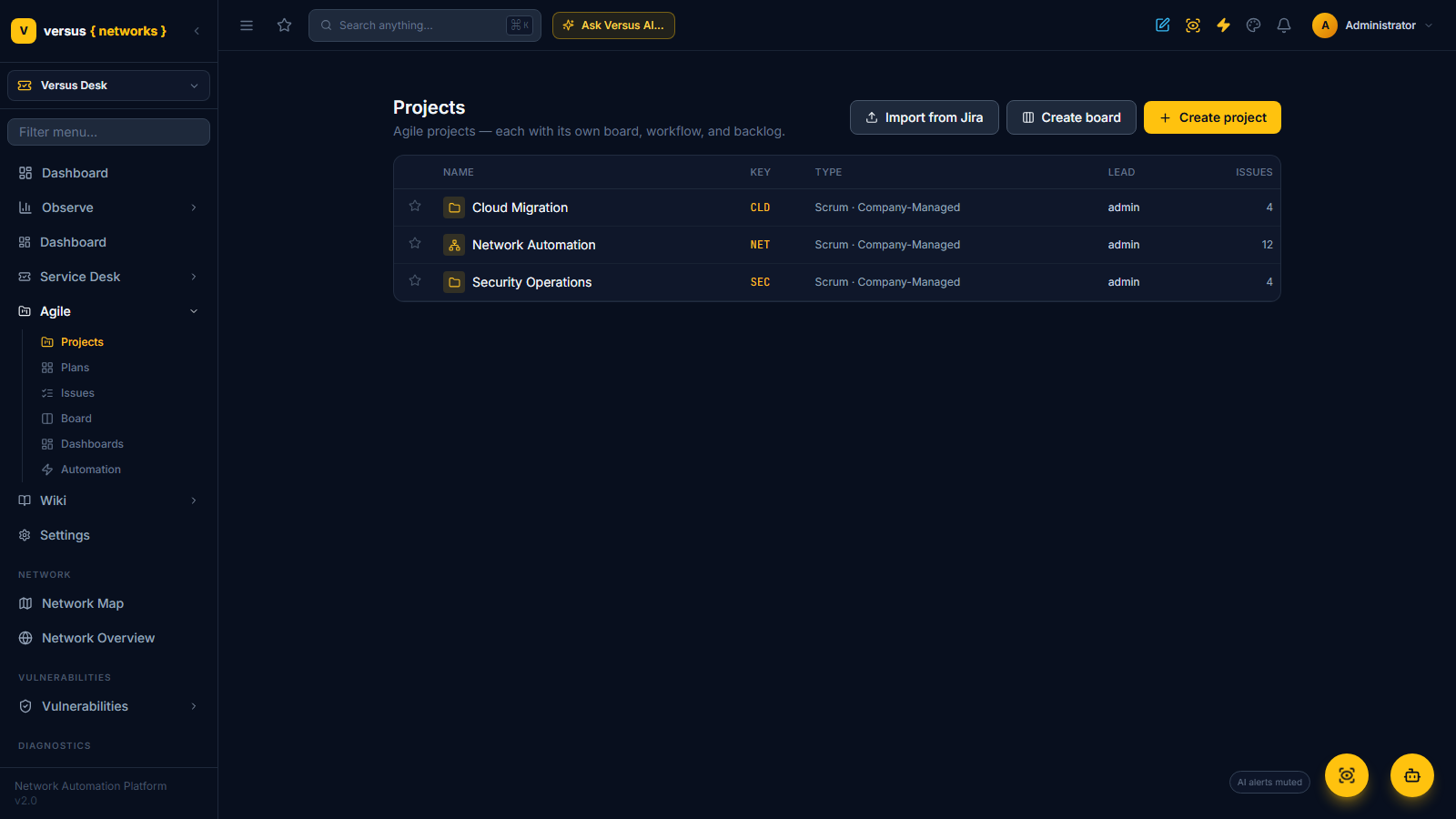Click the Network Automation project icon

tap(454, 245)
